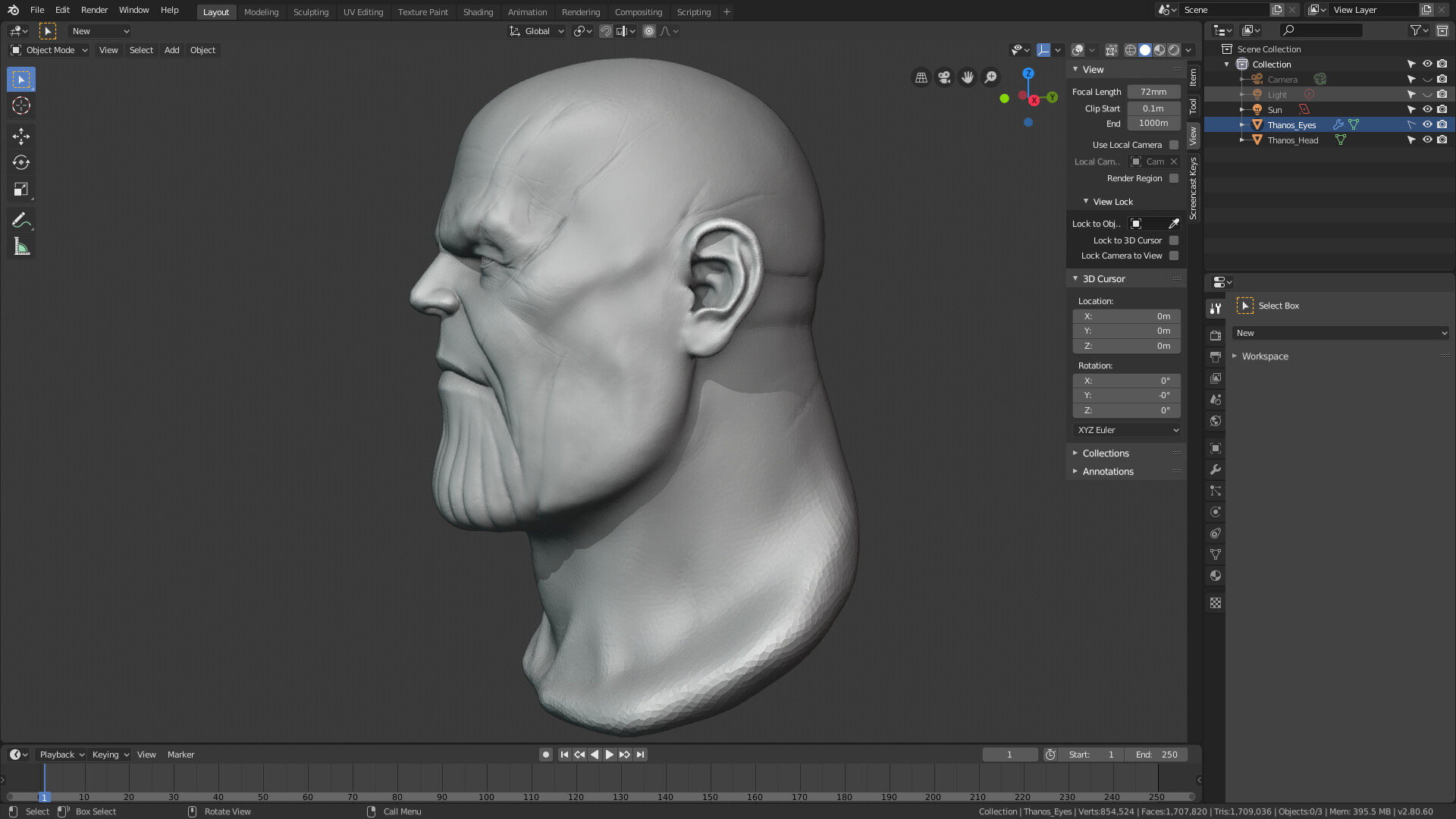Hide Thanos_Eyes in viewport with eye icon

click(1427, 124)
